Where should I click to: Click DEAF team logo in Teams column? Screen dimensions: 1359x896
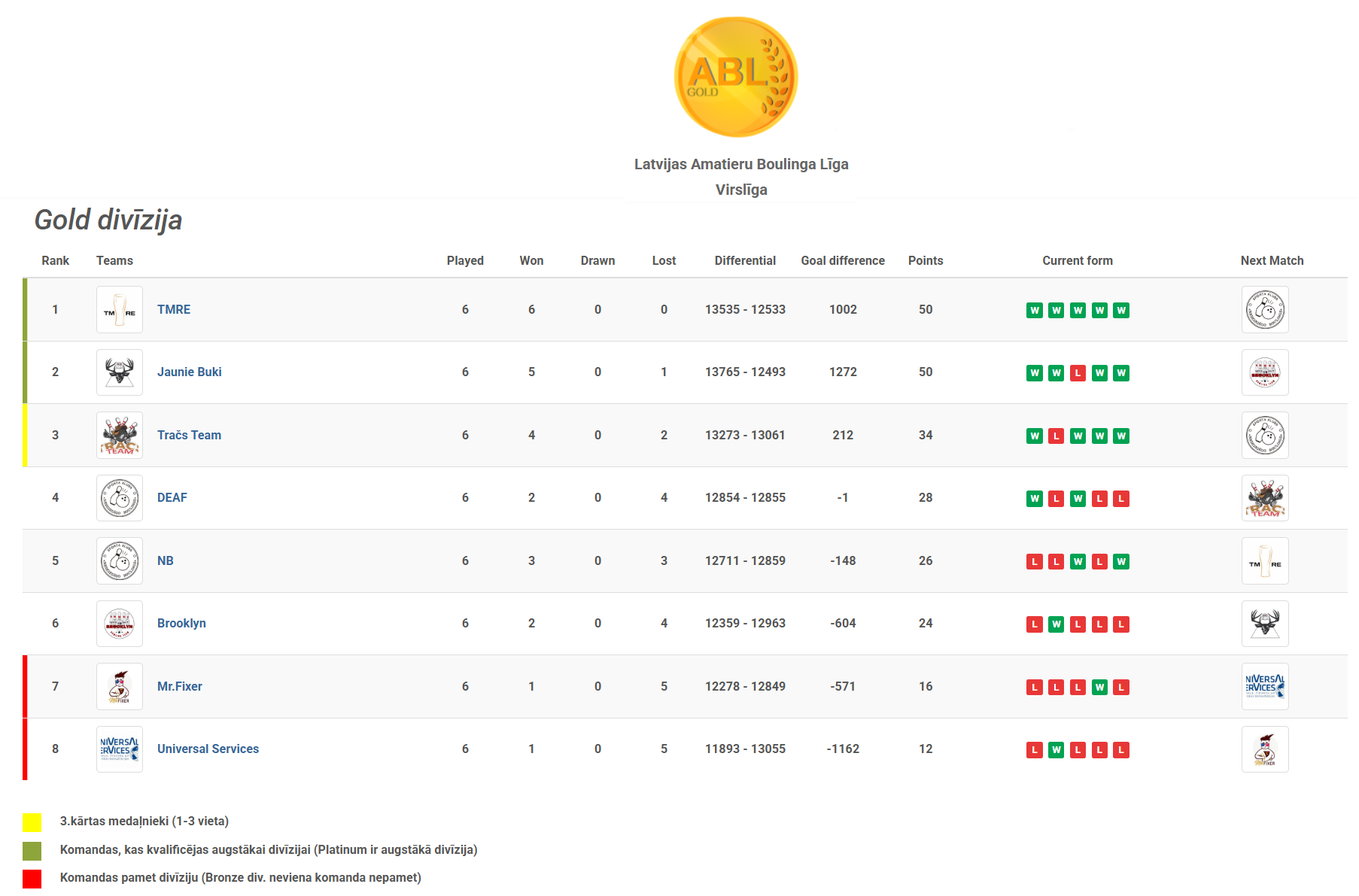point(120,498)
